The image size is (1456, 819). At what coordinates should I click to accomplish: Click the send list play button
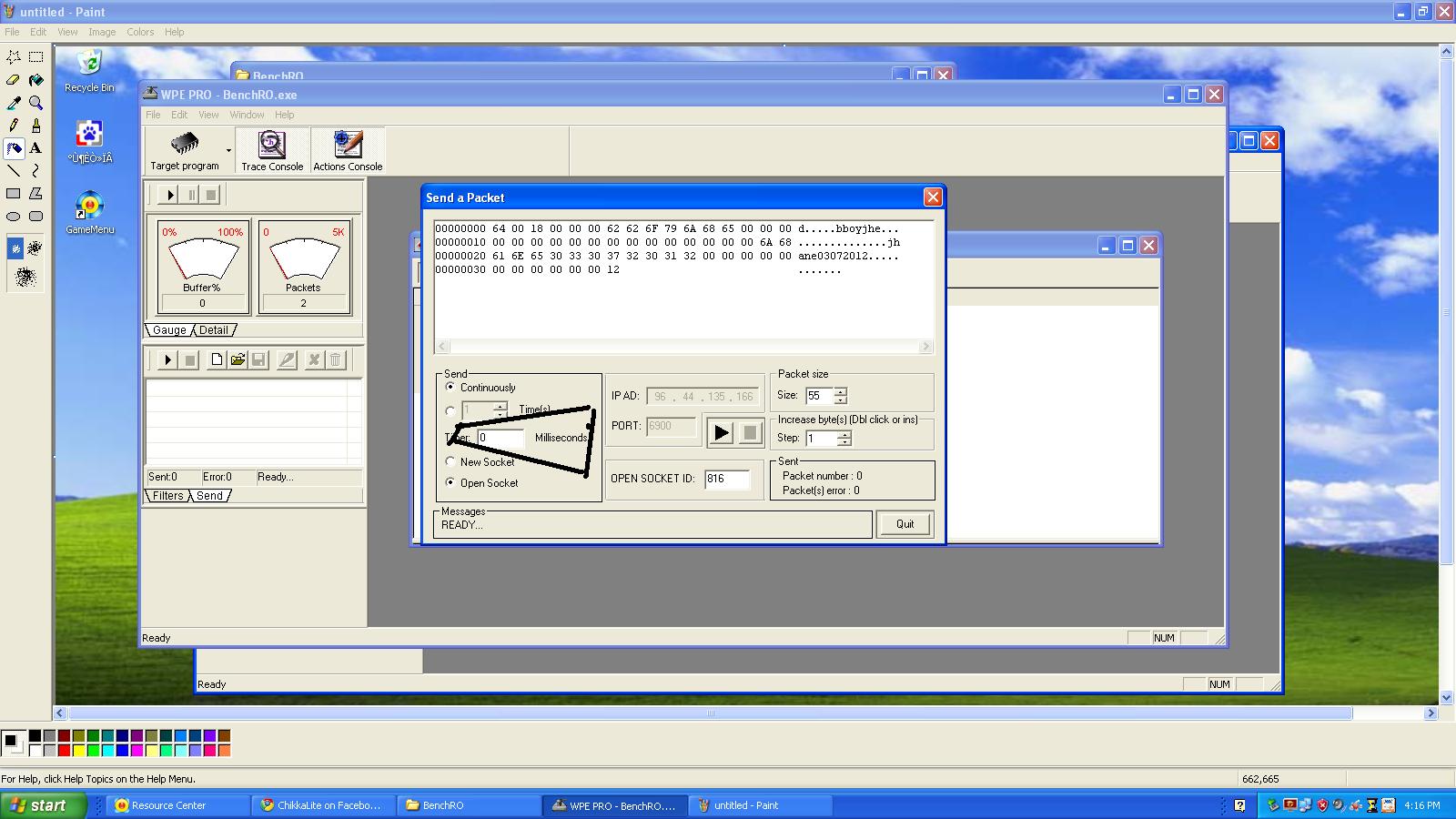(167, 360)
